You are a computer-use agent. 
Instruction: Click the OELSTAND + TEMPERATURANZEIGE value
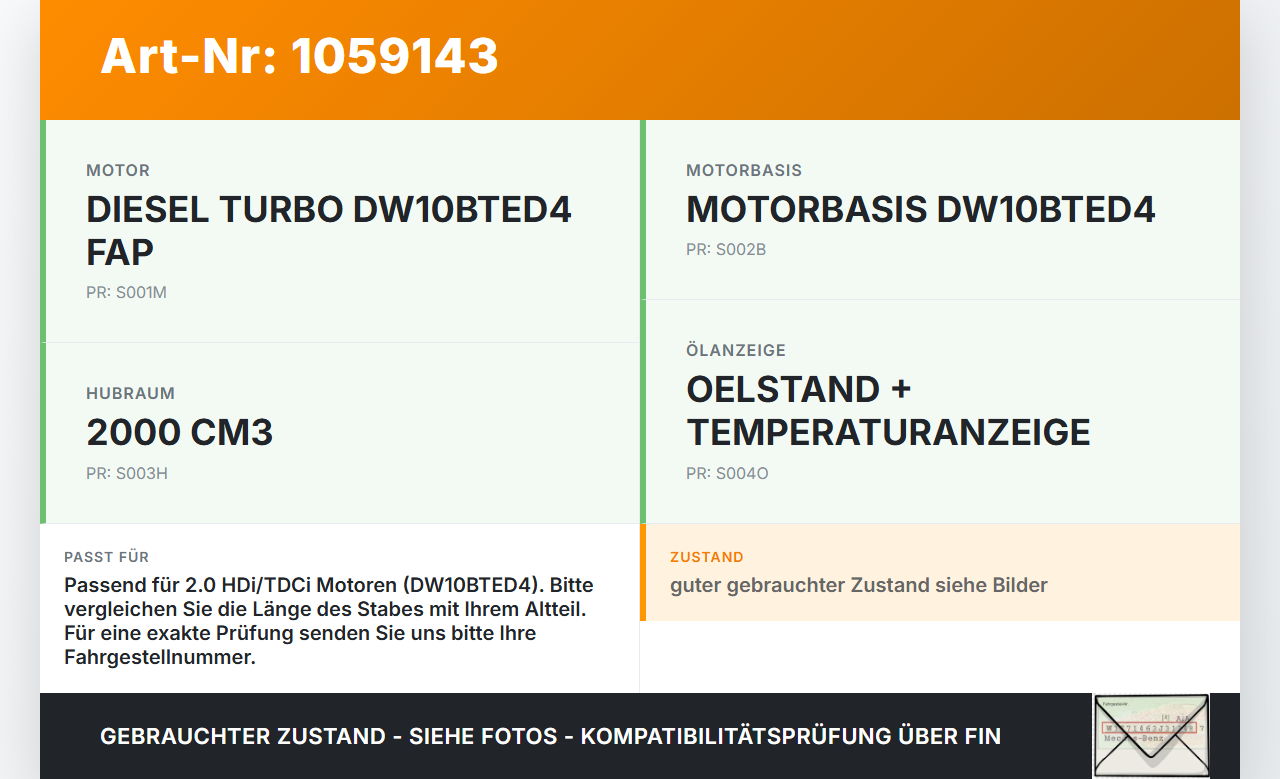(x=888, y=411)
